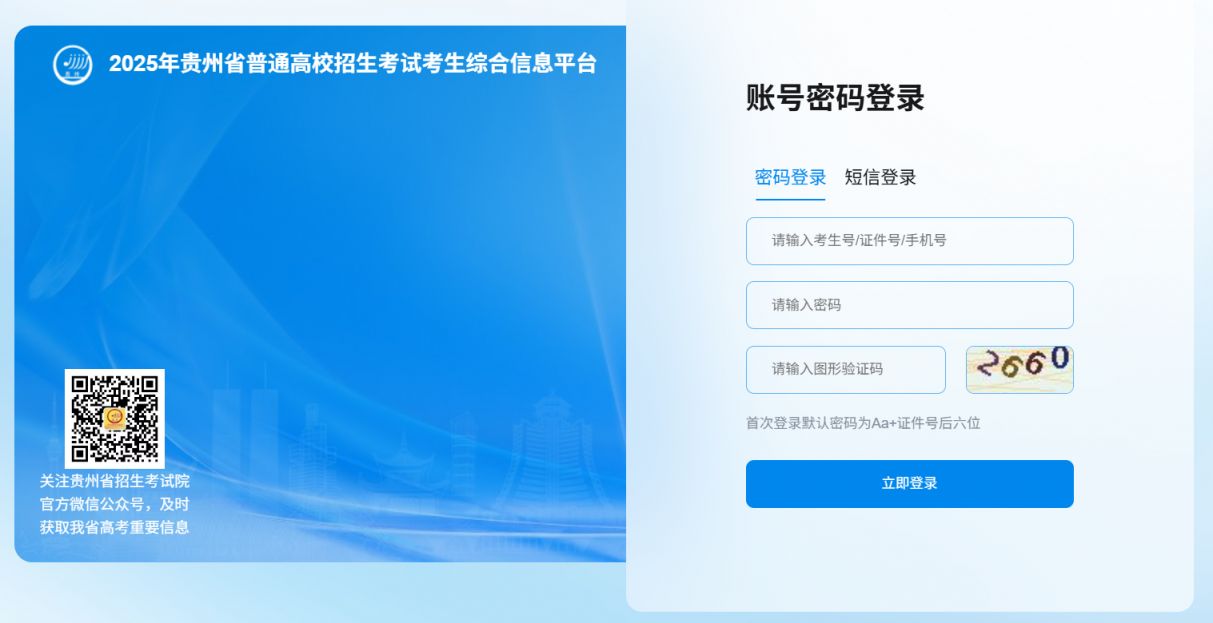This screenshot has height=623, width=1213.
Task: Click the 账号密码登录 heading
Action: 835,98
